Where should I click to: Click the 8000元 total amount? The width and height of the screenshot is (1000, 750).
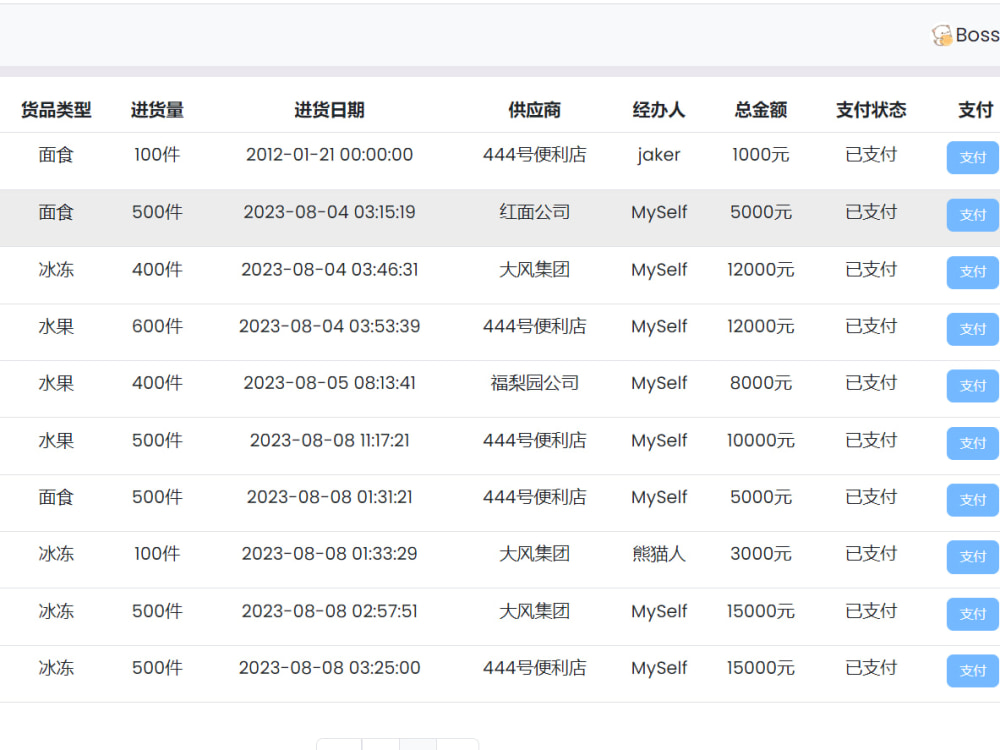point(760,383)
